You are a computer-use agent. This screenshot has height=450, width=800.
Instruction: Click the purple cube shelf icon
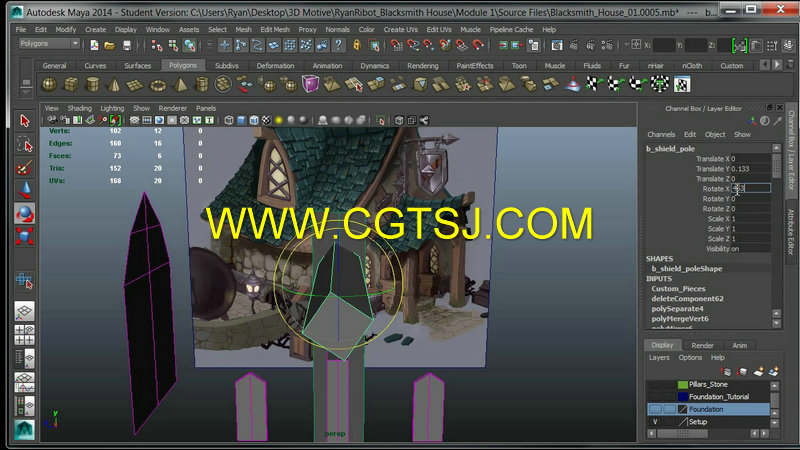310,84
